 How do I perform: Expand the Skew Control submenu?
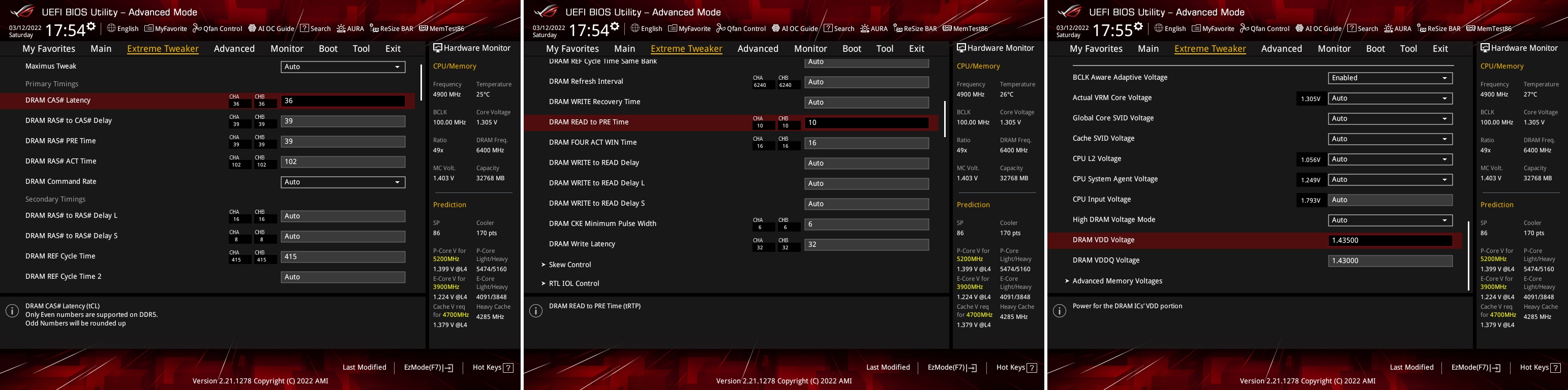[x=569, y=265]
